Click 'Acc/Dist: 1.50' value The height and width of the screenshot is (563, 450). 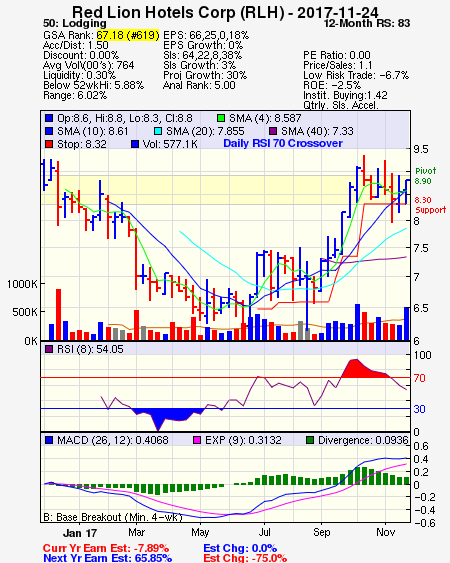tap(76, 45)
